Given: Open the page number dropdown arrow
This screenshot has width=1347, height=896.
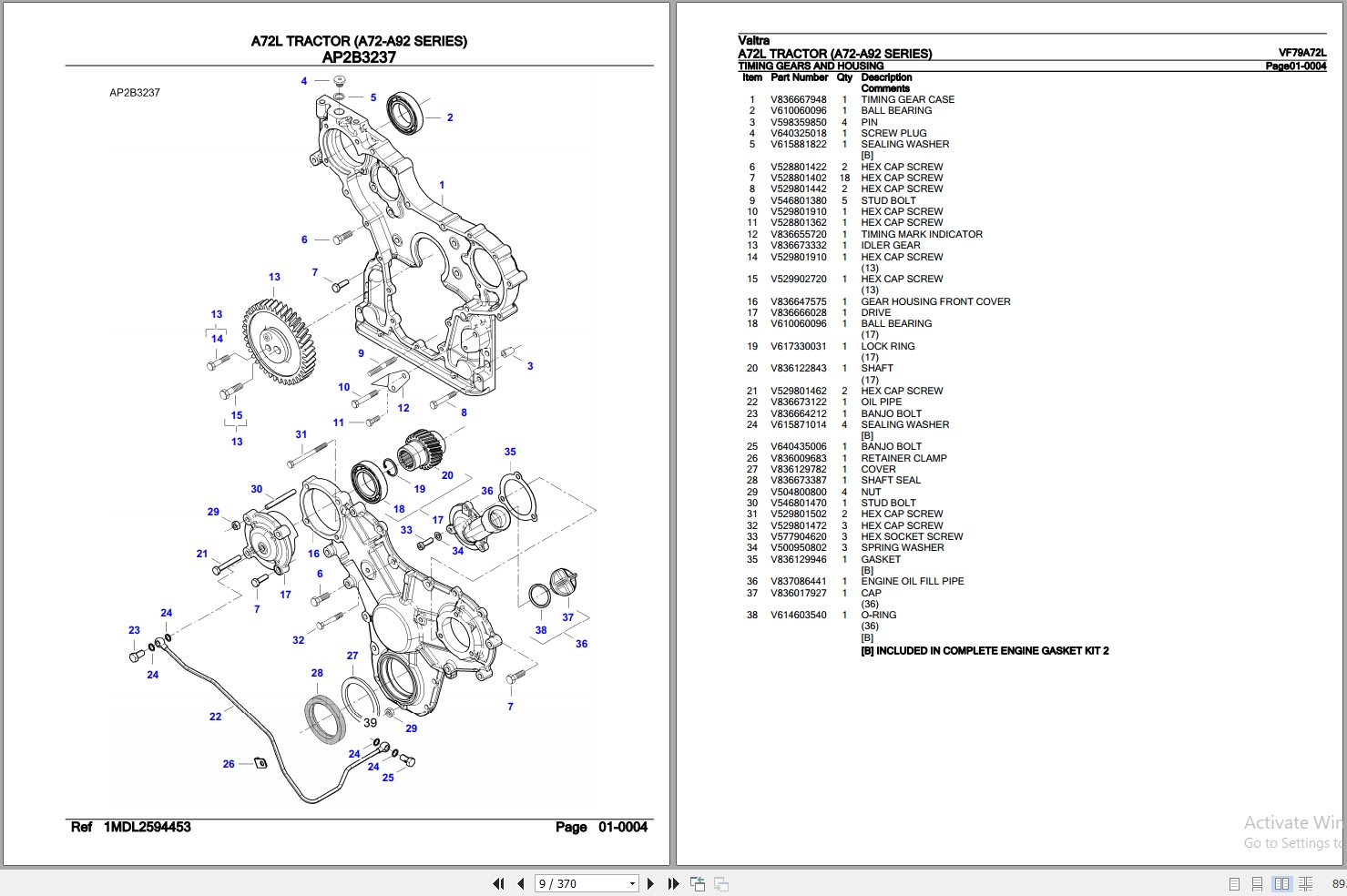Looking at the screenshot, I should pyautogui.click(x=632, y=883).
